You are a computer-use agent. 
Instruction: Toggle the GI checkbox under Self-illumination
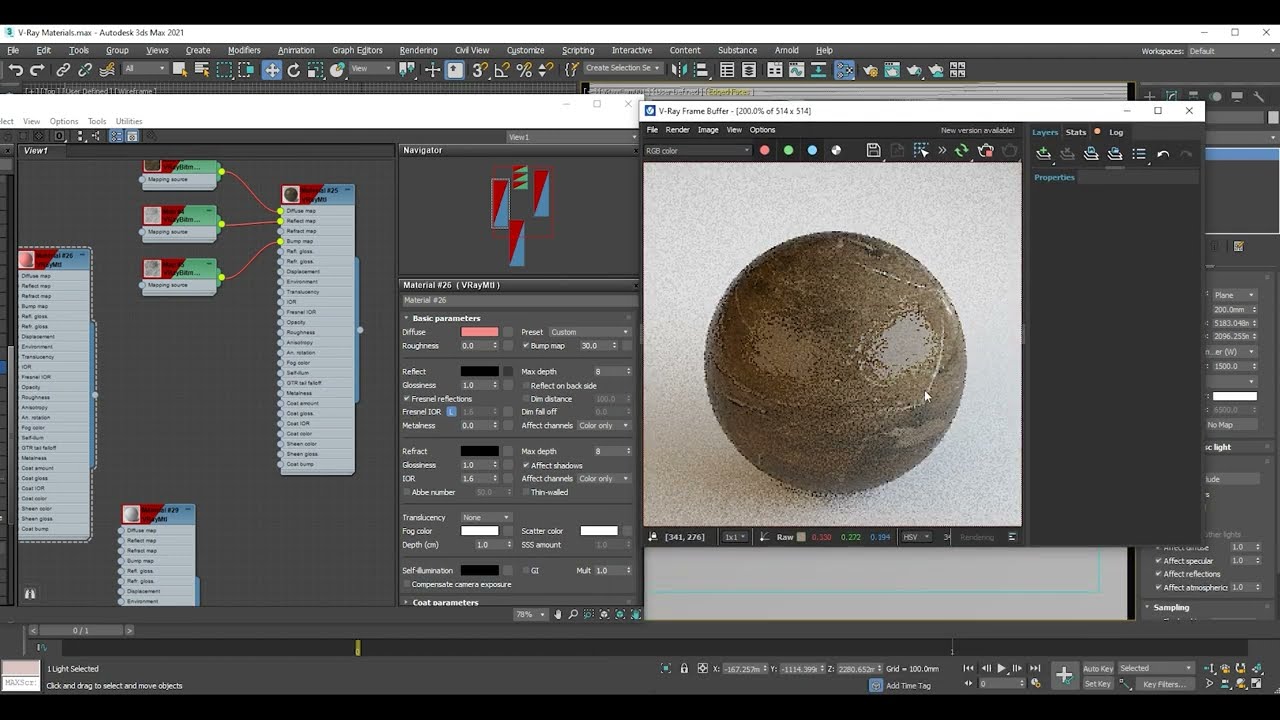pyautogui.click(x=526, y=571)
